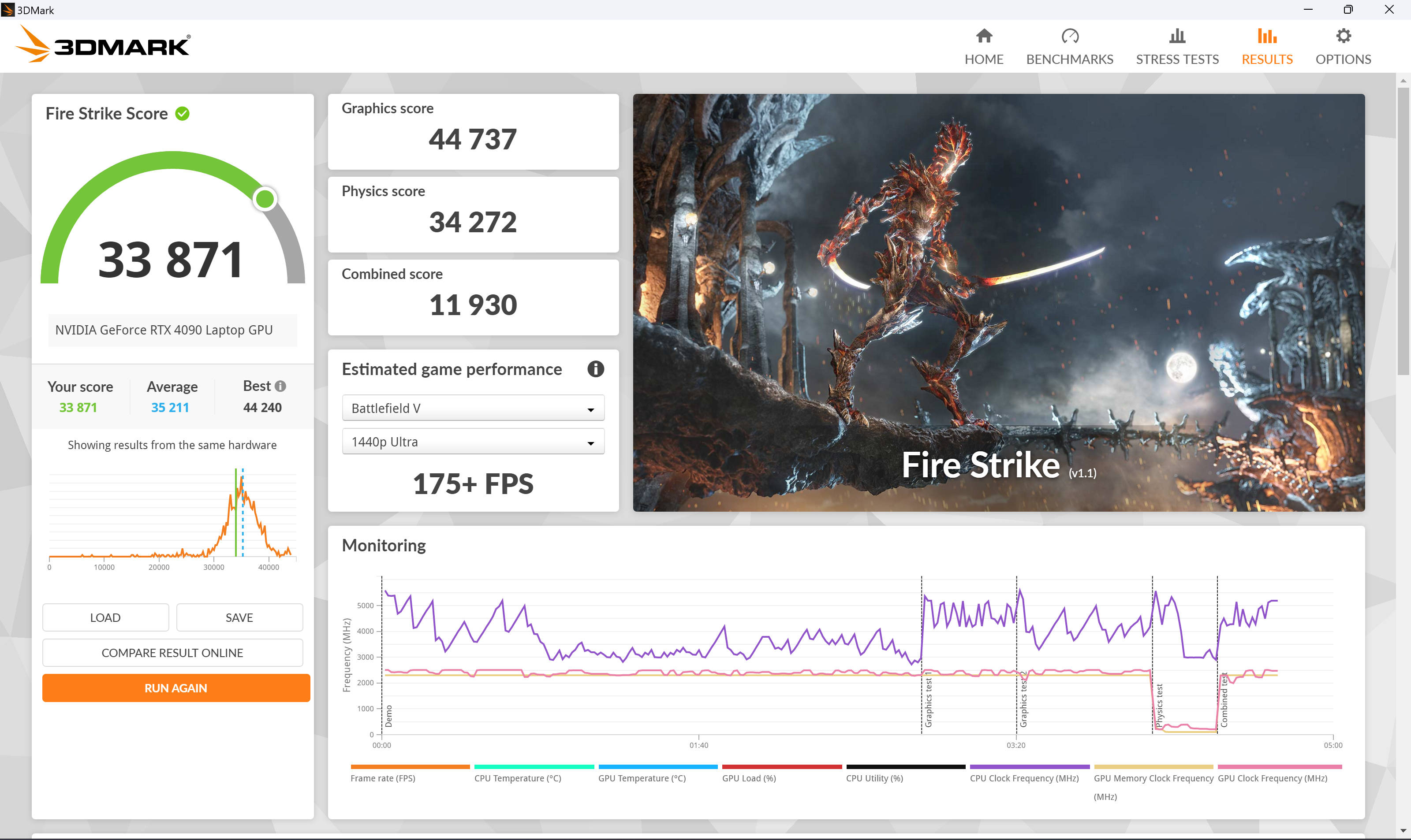The width and height of the screenshot is (1411, 840).
Task: Toggle the CPU Temperature legend swatch
Action: pos(534,767)
